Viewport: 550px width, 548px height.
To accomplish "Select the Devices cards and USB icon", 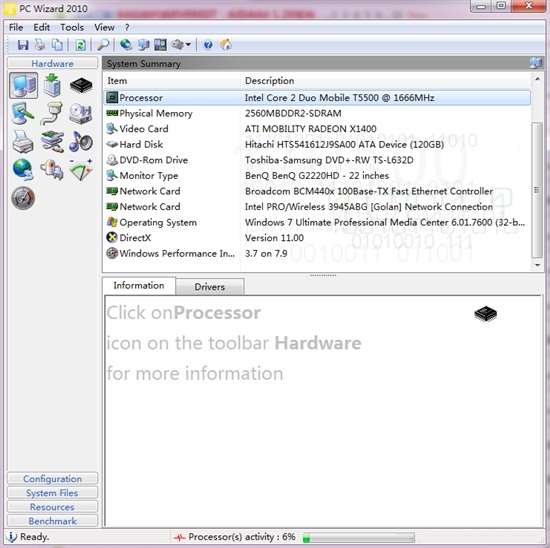I will click(52, 142).
